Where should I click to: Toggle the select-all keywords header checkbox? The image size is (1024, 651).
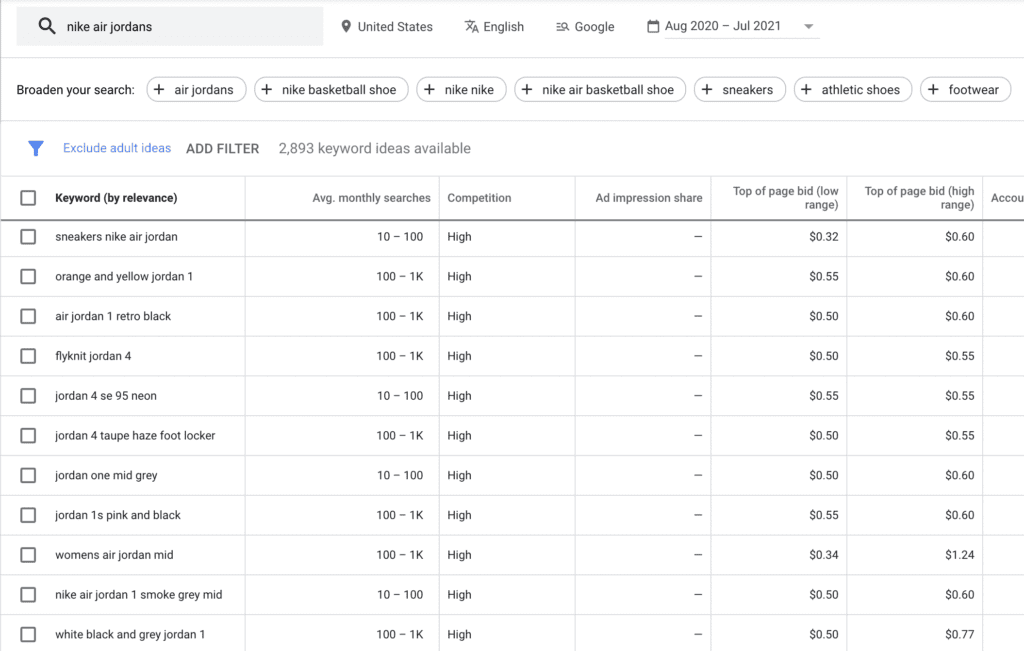pos(28,198)
